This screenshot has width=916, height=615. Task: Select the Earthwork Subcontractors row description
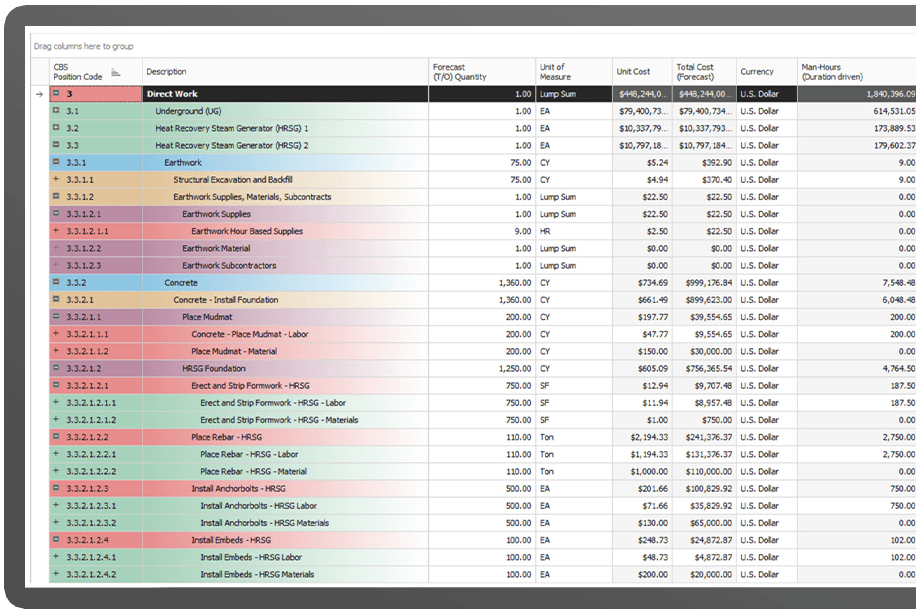[x=229, y=266]
